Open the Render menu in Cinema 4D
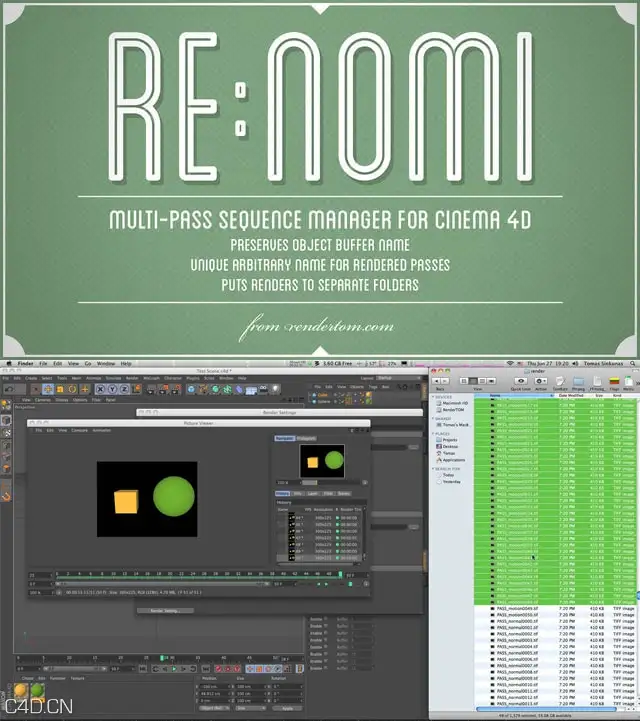The image size is (640, 721). [x=132, y=378]
